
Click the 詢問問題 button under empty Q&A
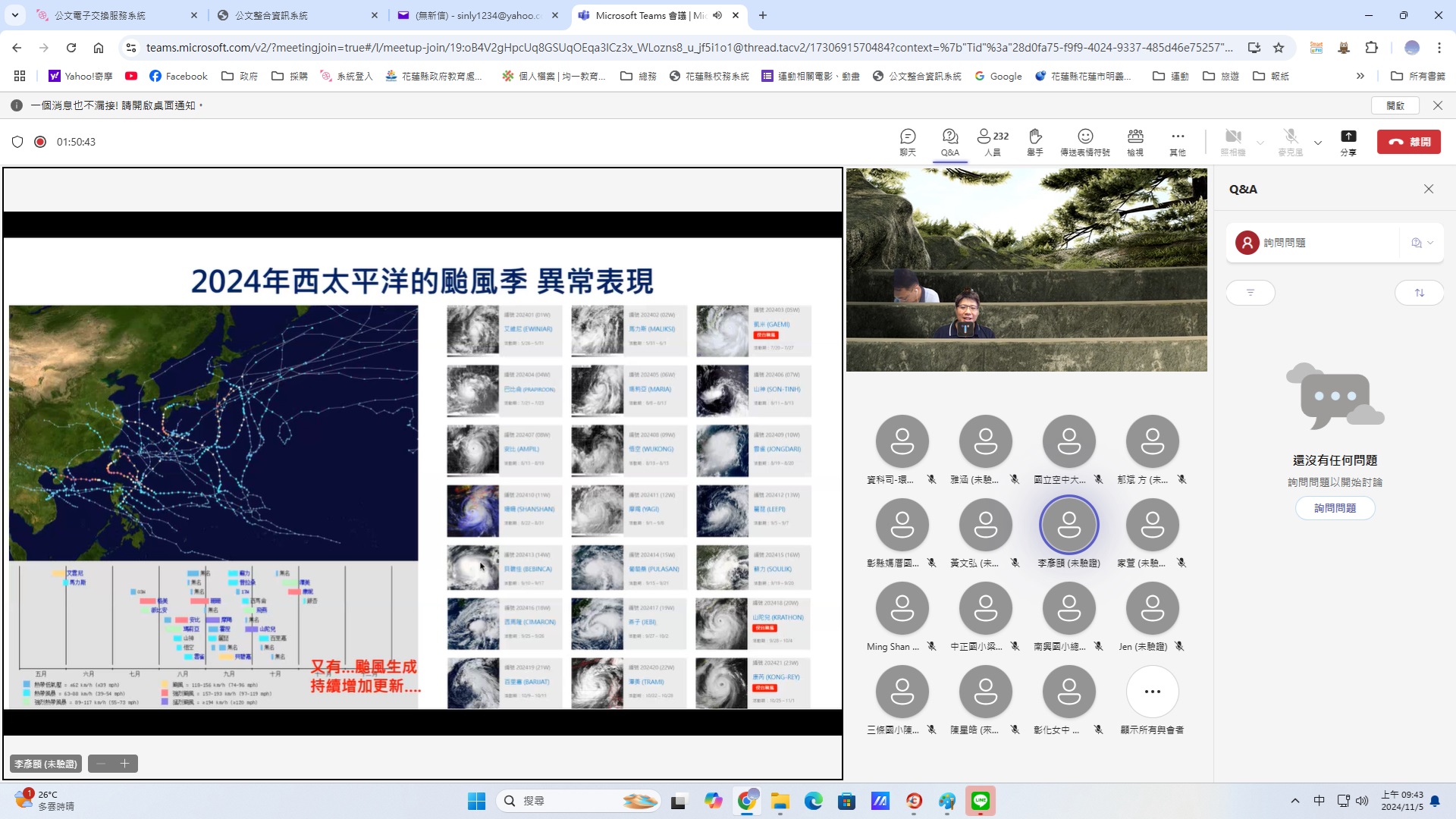coord(1335,508)
